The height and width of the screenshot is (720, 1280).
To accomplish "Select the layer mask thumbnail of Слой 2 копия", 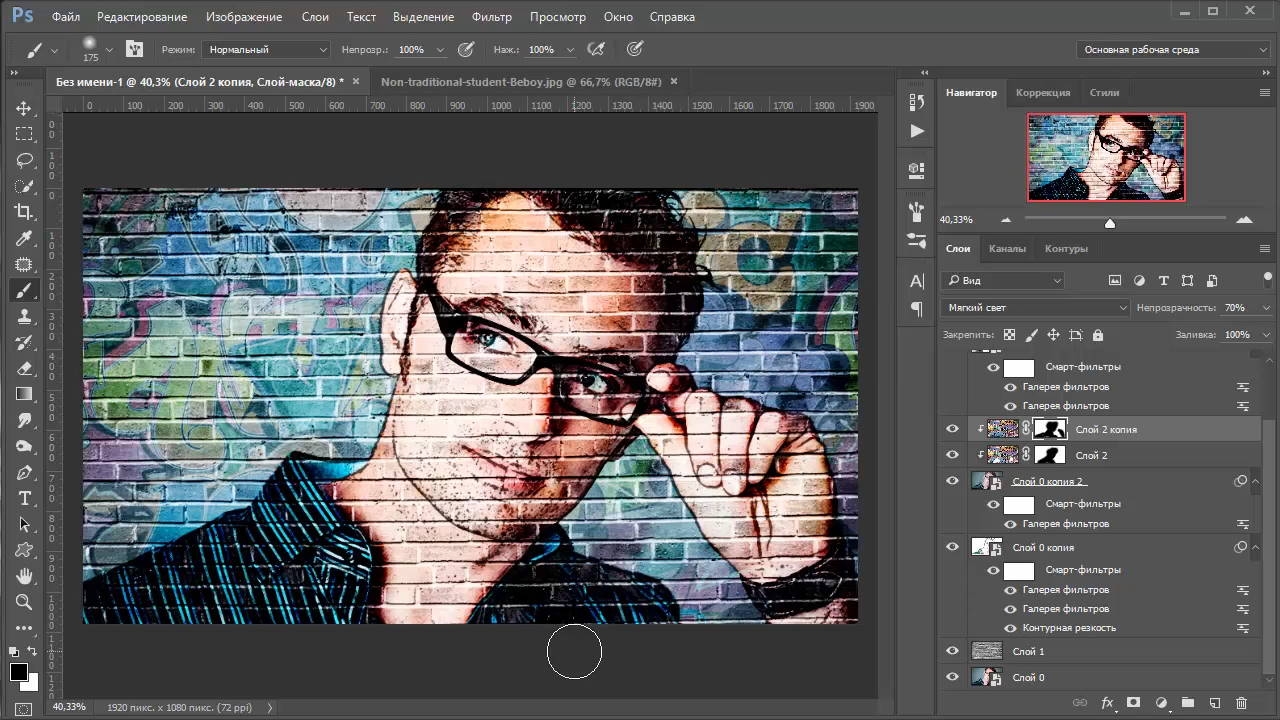I will [1051, 429].
